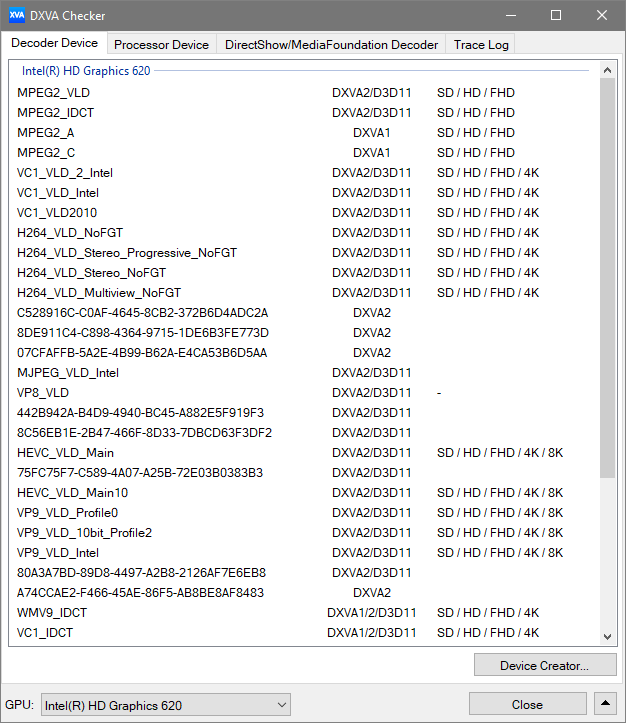
Task: Maximize the DXVA Checker window
Action: pos(556,15)
